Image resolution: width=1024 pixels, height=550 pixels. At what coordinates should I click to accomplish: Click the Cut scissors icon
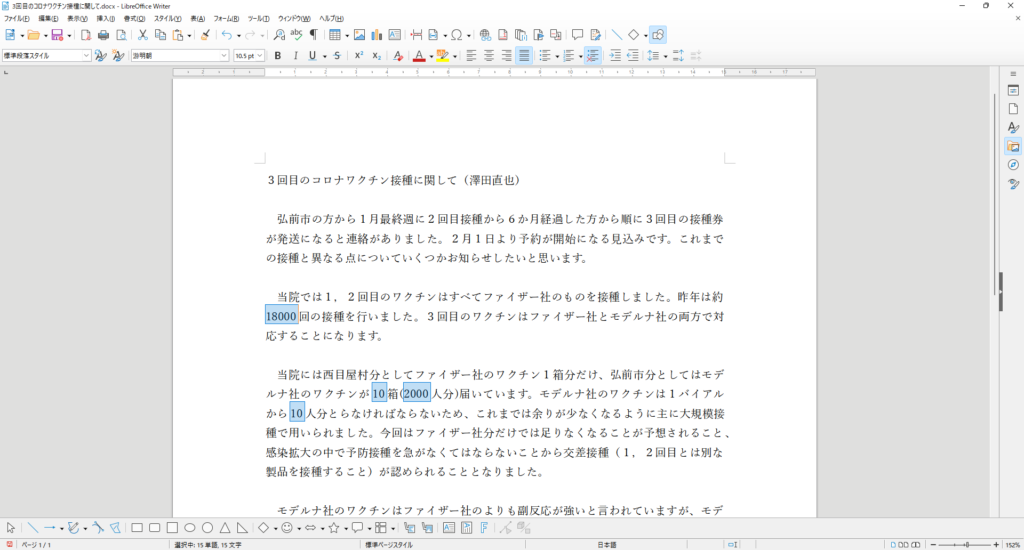142,35
